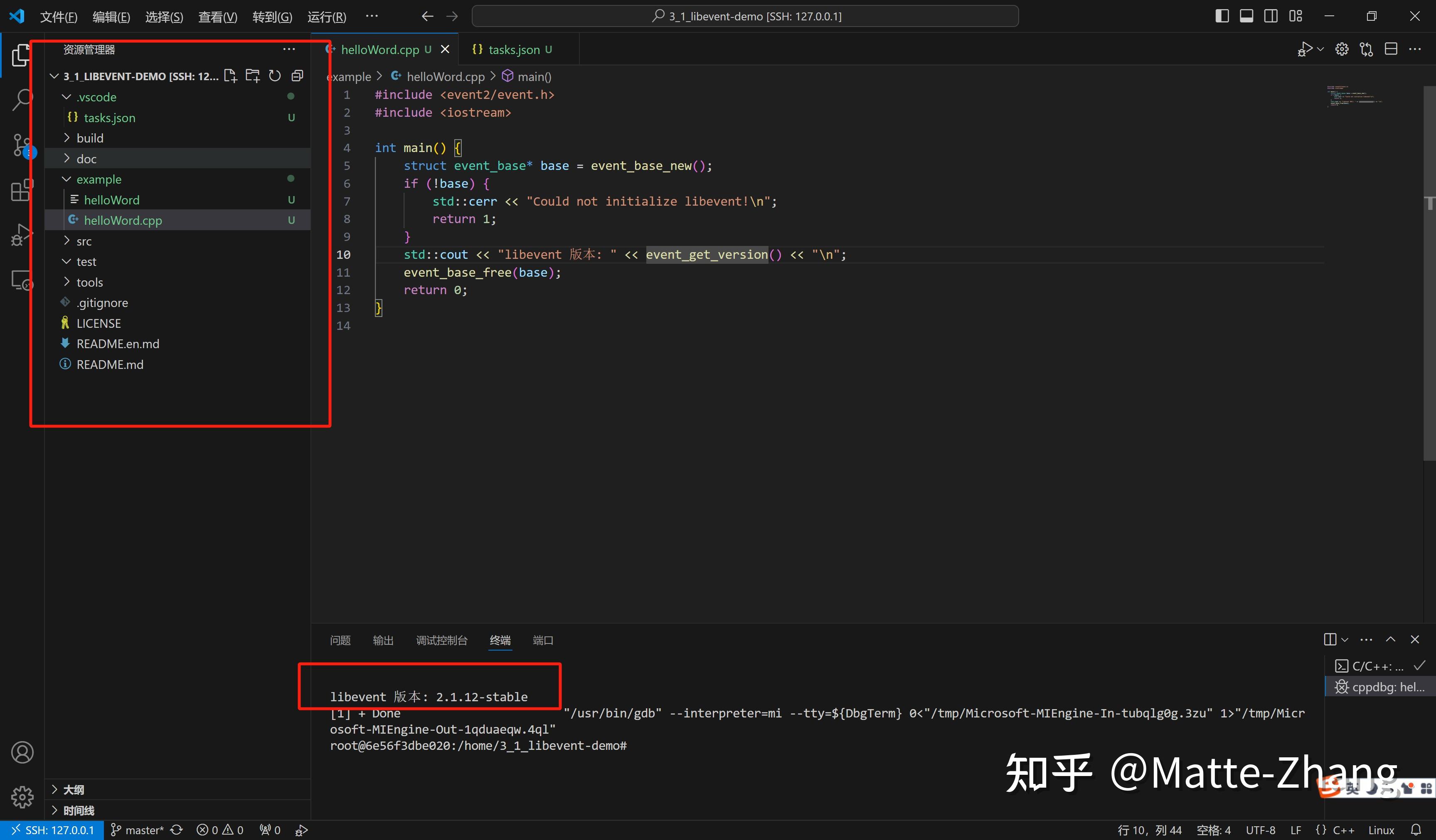Click the Split Editor icon in editor toolbar
The width and height of the screenshot is (1436, 840).
point(1391,49)
